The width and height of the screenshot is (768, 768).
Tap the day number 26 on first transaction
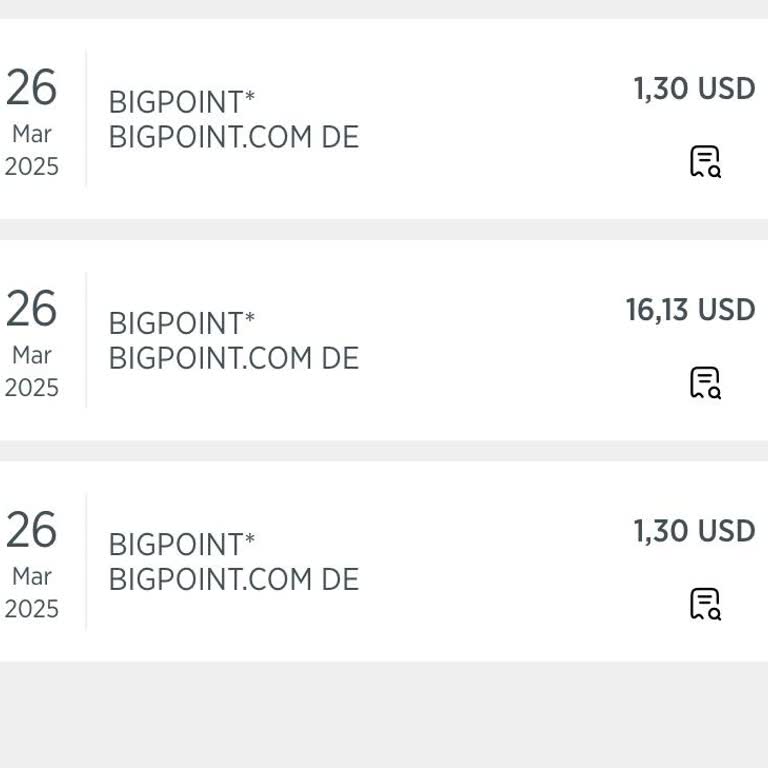(x=31, y=89)
